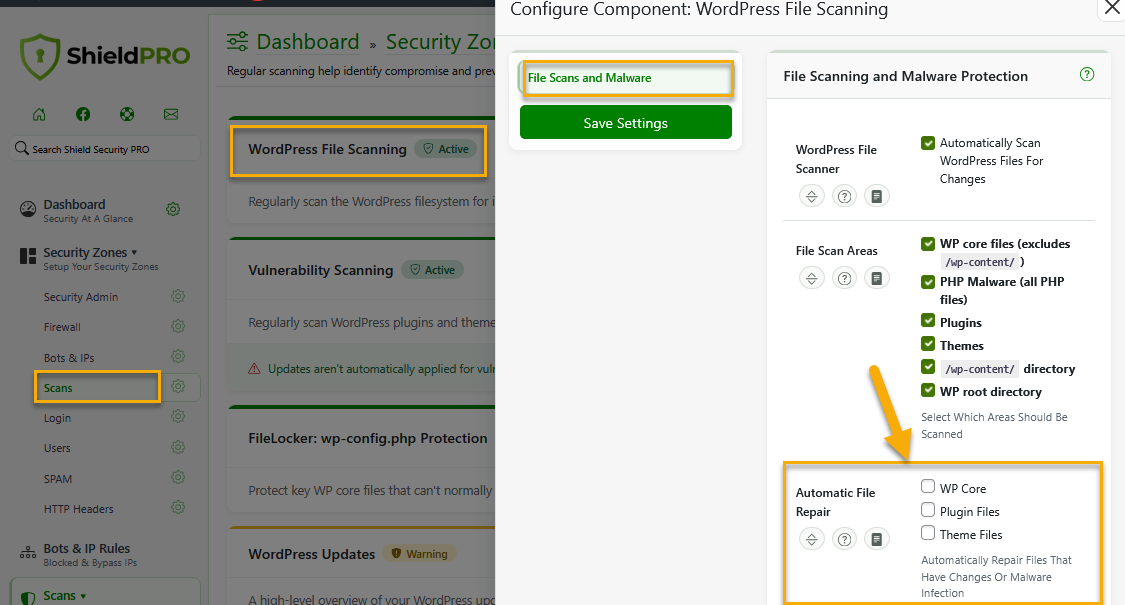The width and height of the screenshot is (1125, 605).
Task: Click green help icon beside File Scanning heading
Action: pyautogui.click(x=1087, y=75)
